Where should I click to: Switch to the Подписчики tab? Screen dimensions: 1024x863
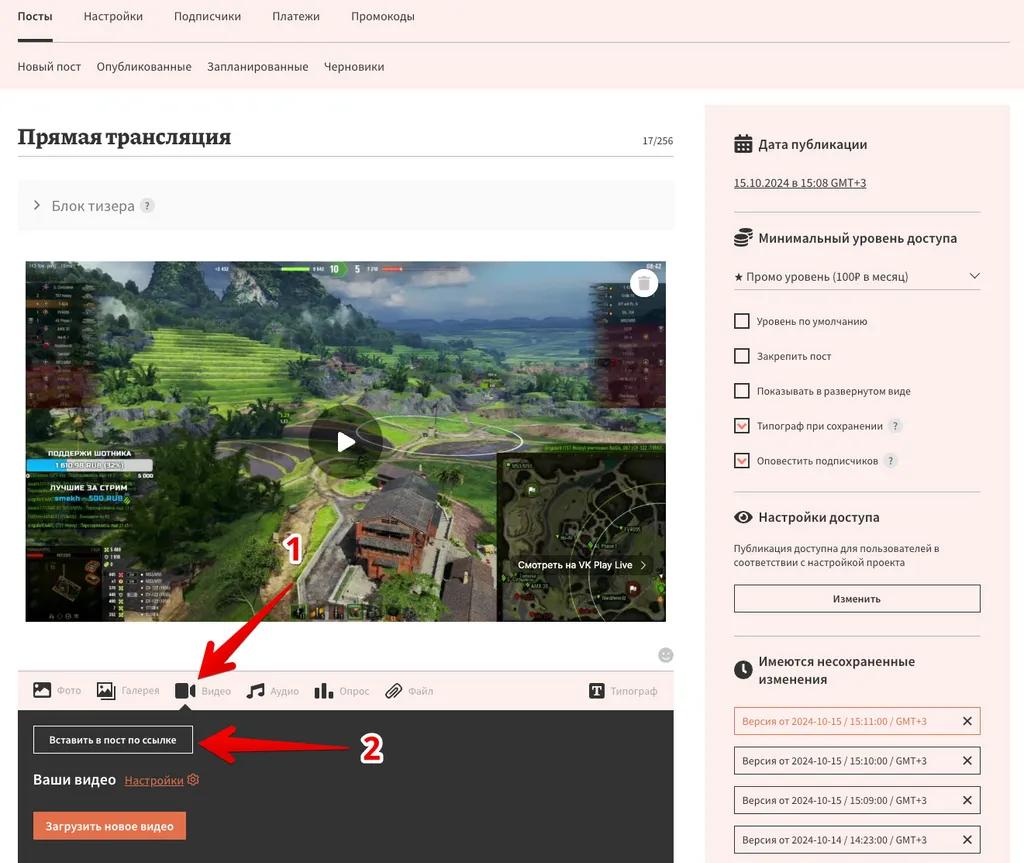tap(207, 16)
